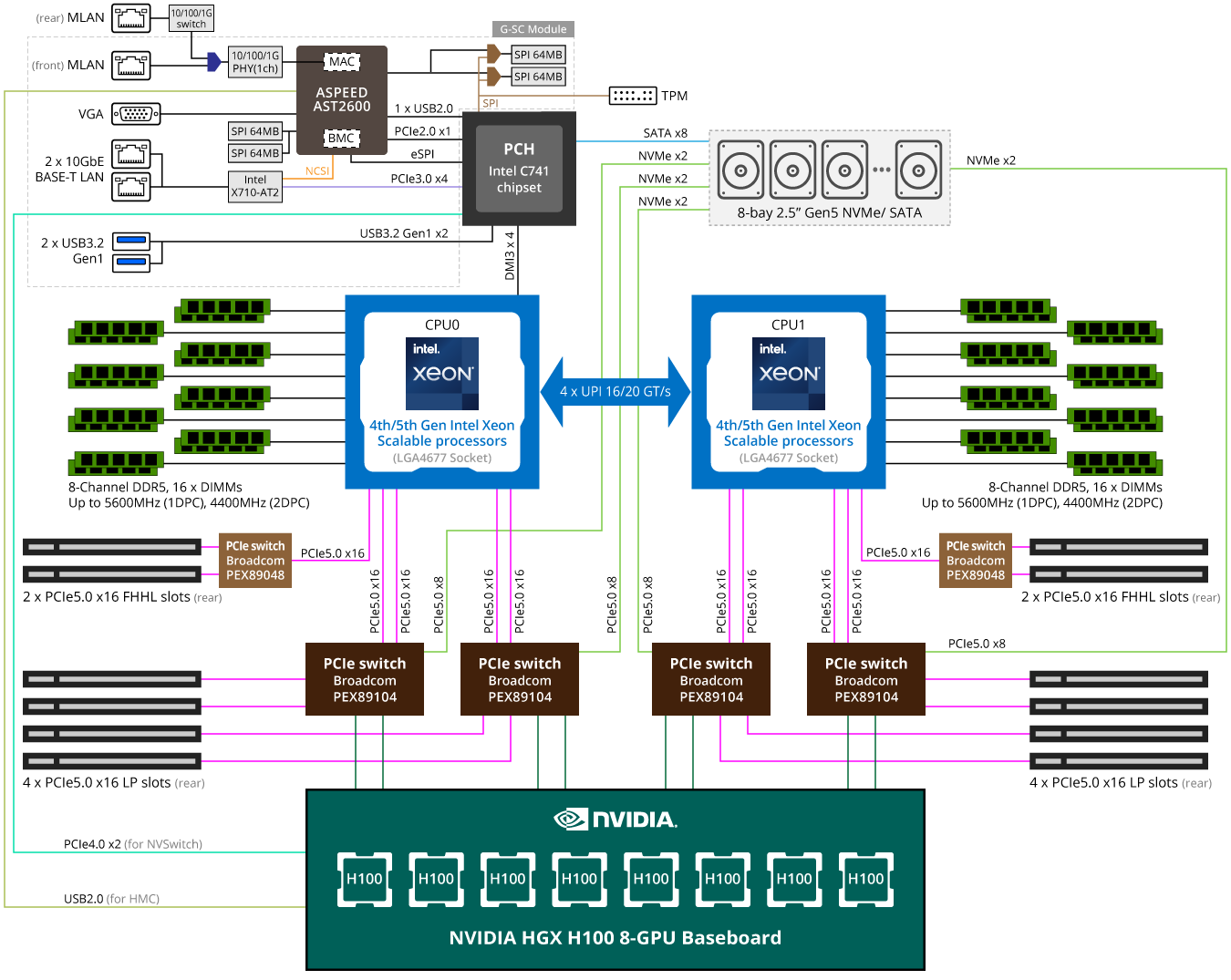Click the 10/100/1G switch box
The image size is (1231, 980).
[x=191, y=18]
